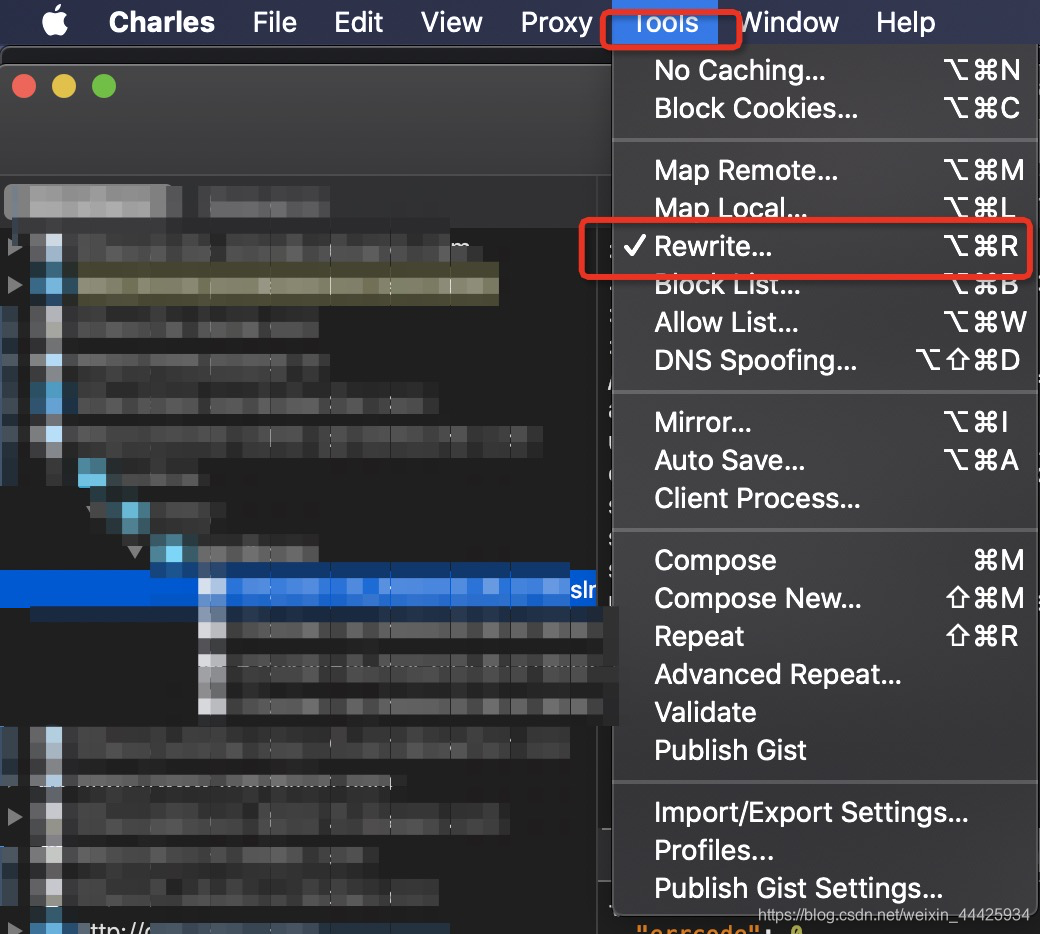
Task: Choose Block Cookies... menu item
Action: tap(825, 108)
